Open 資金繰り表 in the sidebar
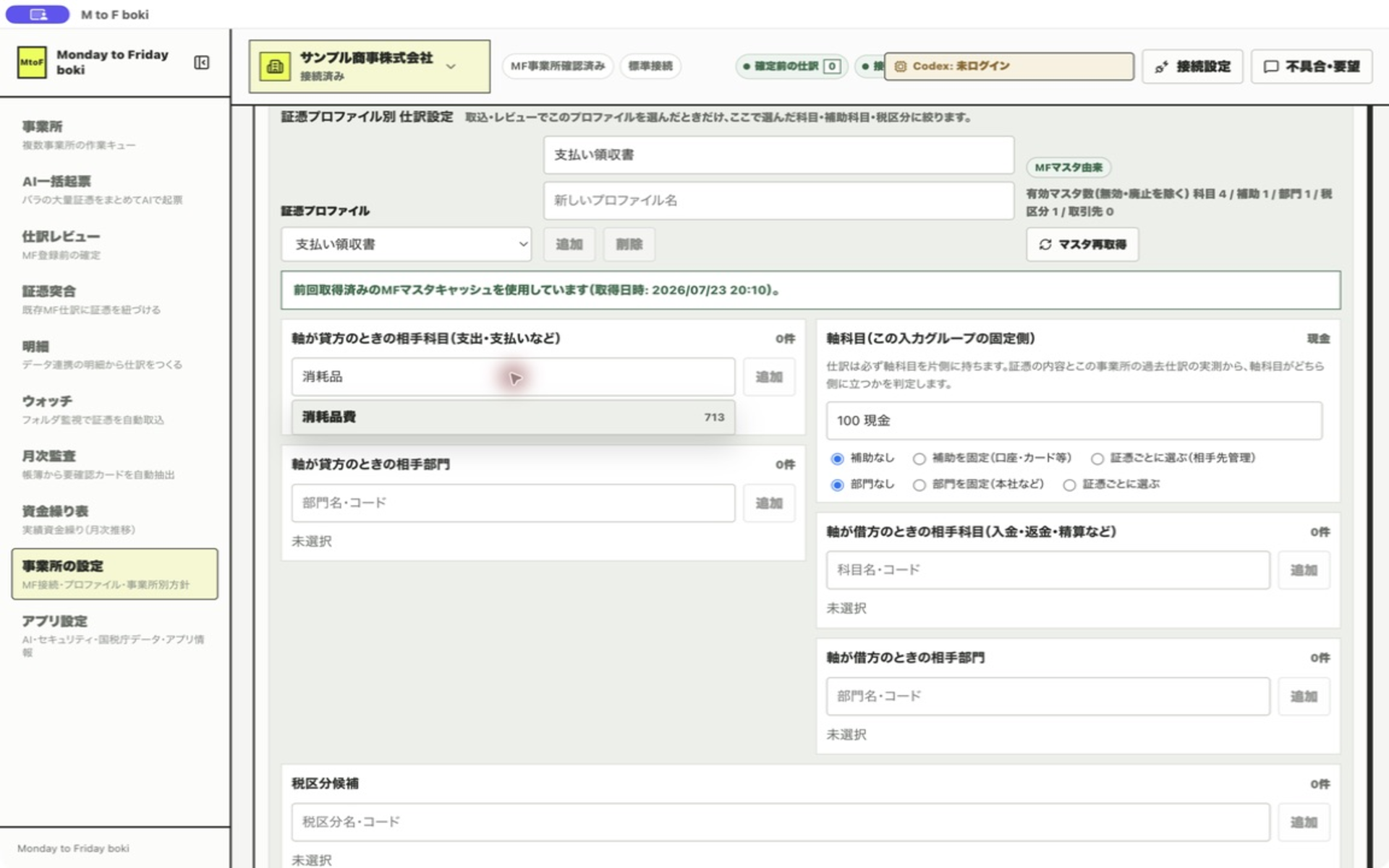This screenshot has height=868, width=1389. point(115,519)
